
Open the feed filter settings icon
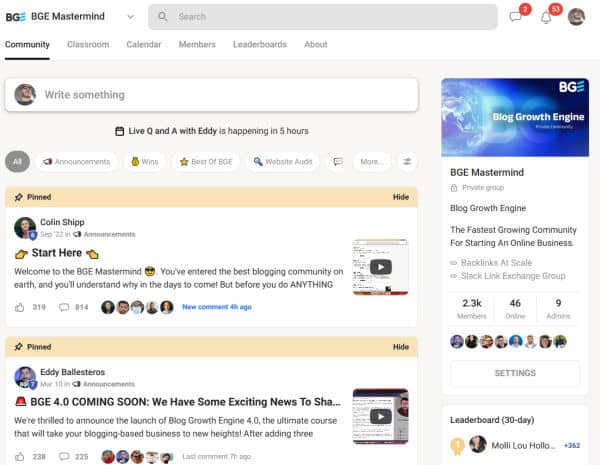[407, 162]
